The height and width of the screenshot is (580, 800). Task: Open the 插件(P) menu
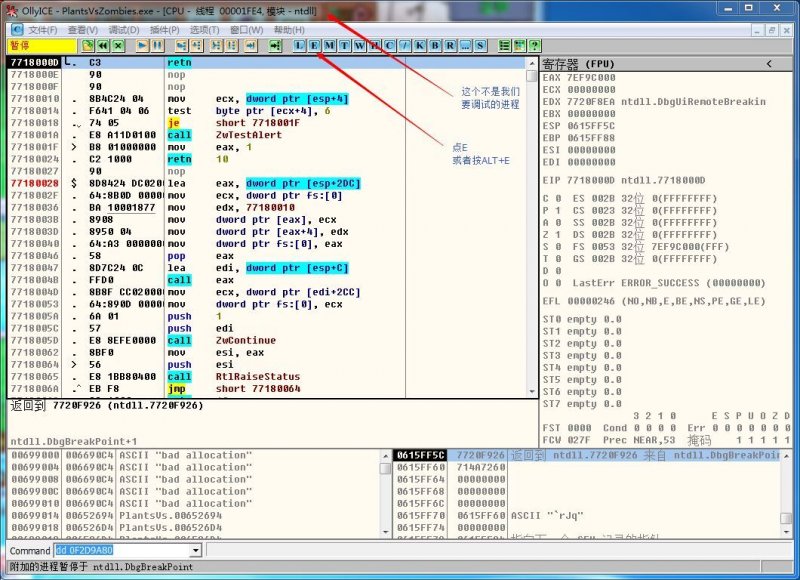pos(164,30)
